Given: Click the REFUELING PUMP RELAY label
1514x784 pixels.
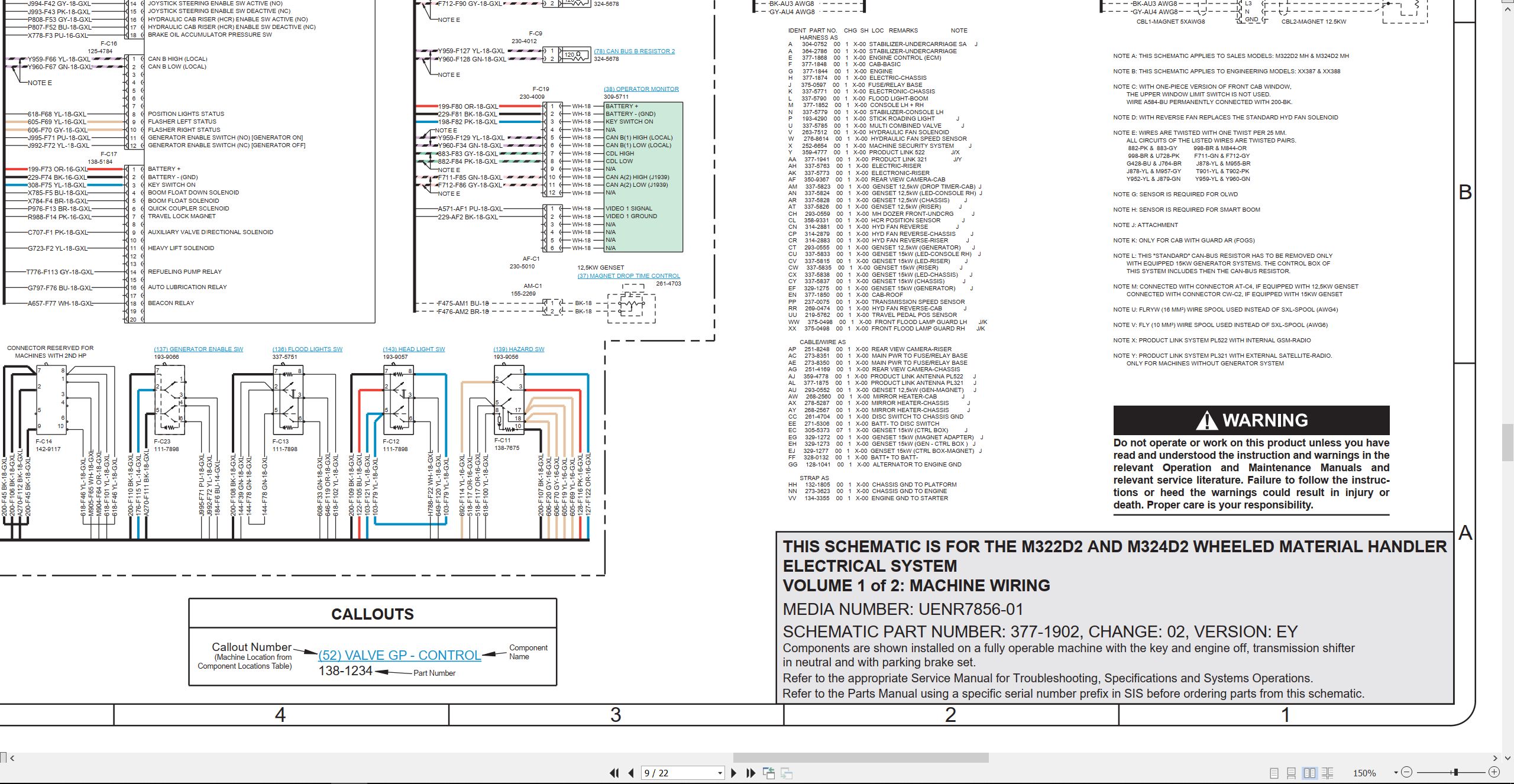Looking at the screenshot, I should tap(185, 272).
